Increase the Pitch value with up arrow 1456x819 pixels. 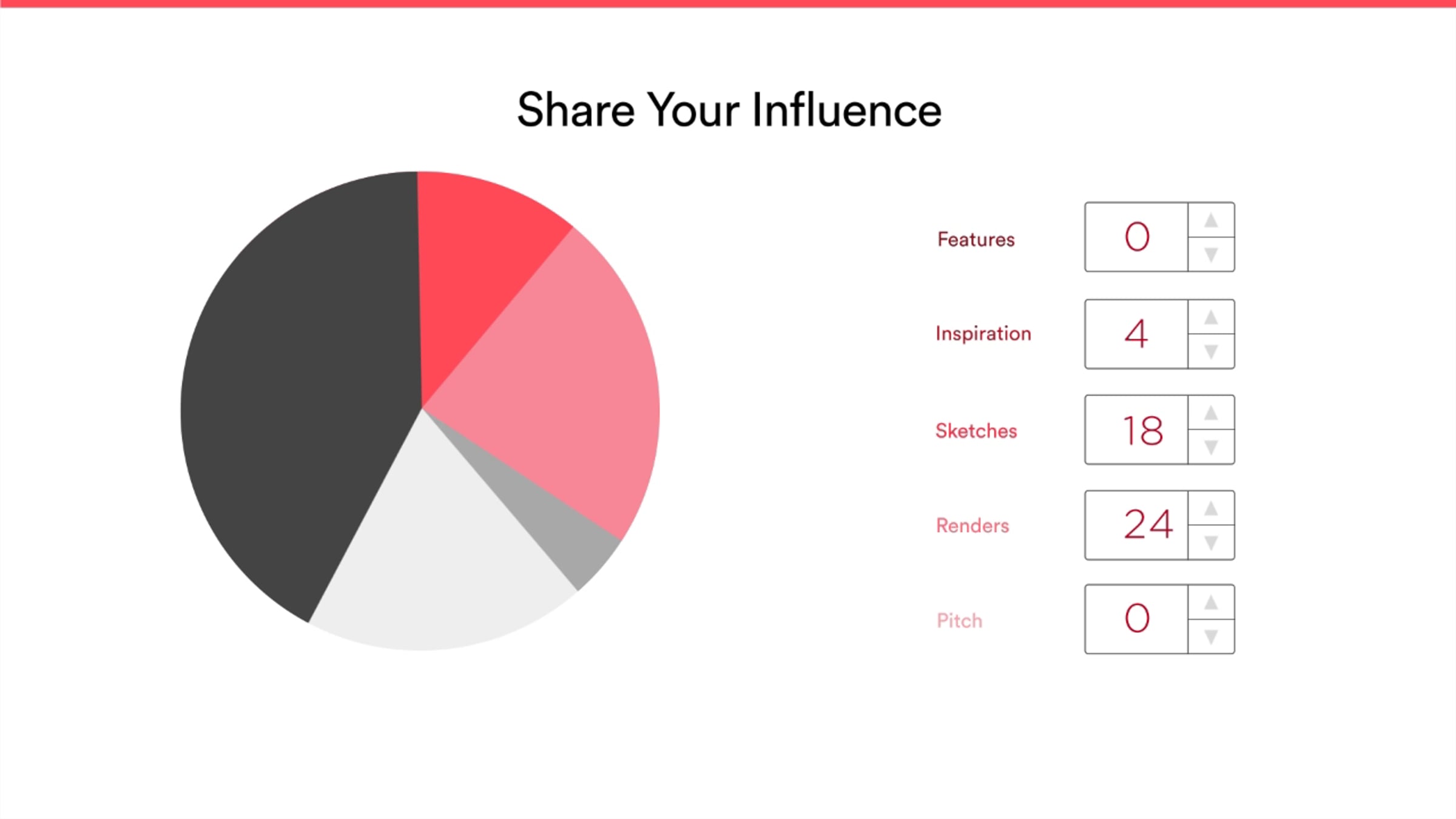(1211, 602)
